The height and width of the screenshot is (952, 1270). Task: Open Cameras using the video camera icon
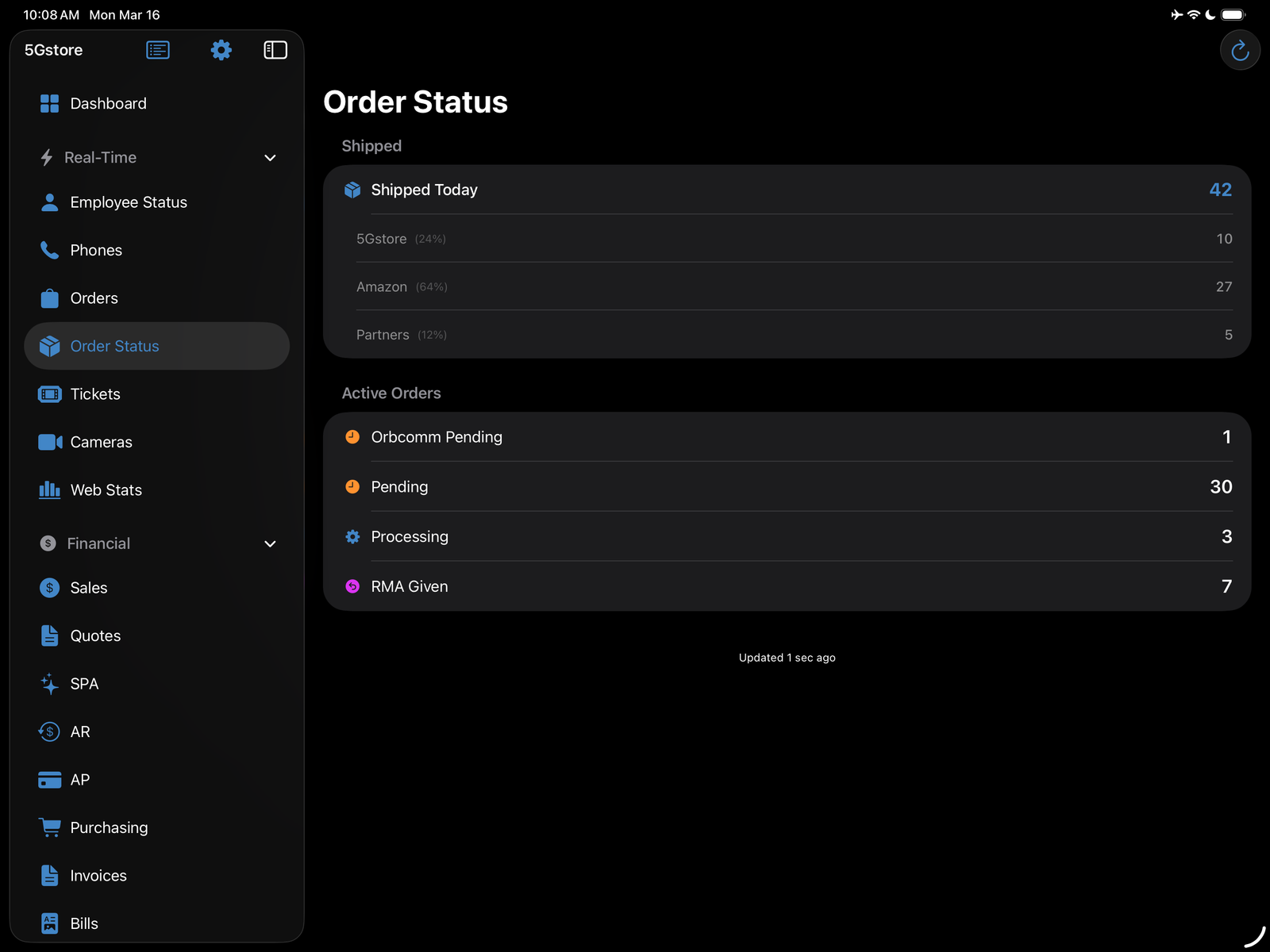(48, 442)
